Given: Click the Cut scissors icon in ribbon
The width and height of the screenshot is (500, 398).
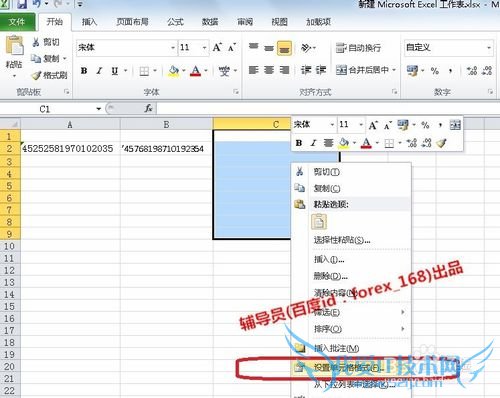Looking at the screenshot, I should (x=36, y=42).
